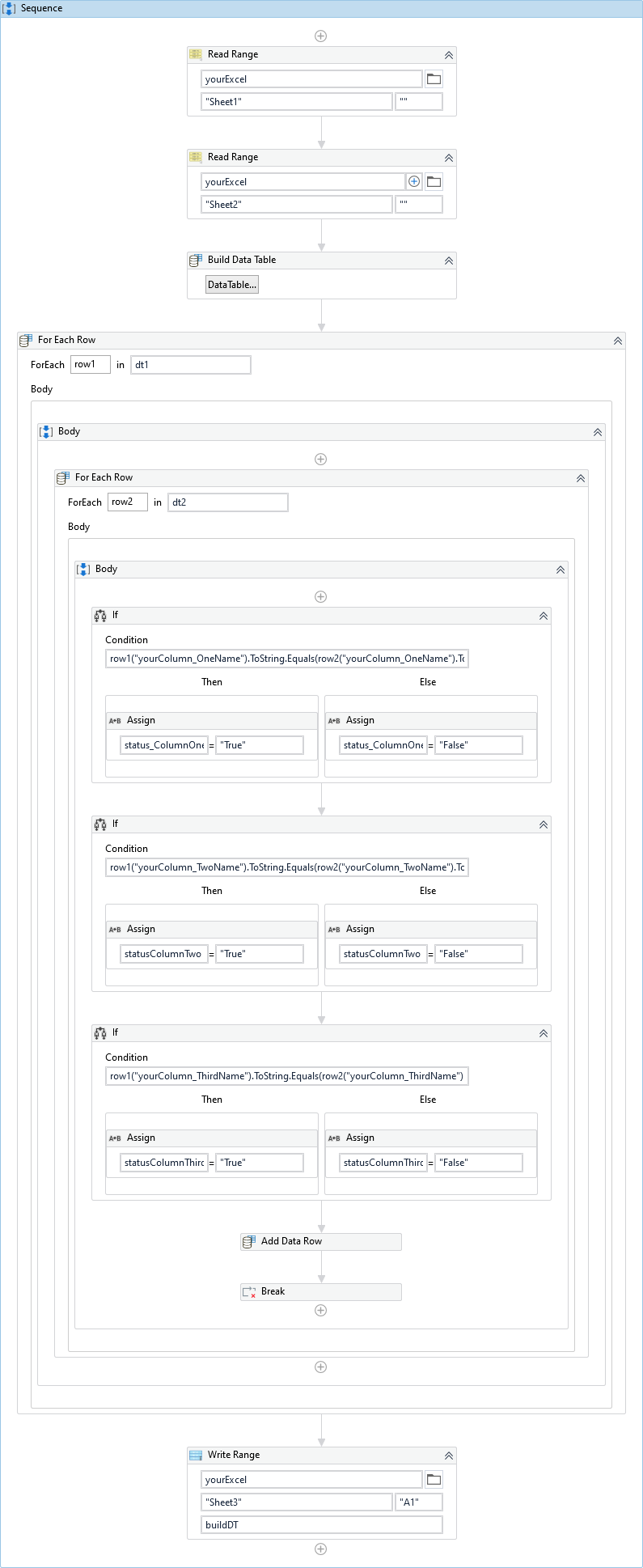The image size is (643, 1568).
Task: Click the plus icon in Sheet2 workbook path field
Action: click(x=414, y=182)
